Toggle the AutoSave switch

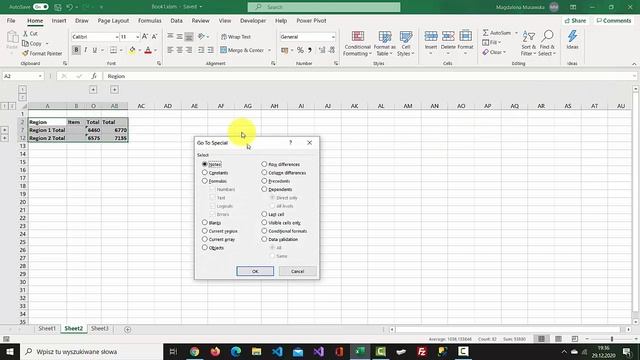pyautogui.click(x=40, y=7)
